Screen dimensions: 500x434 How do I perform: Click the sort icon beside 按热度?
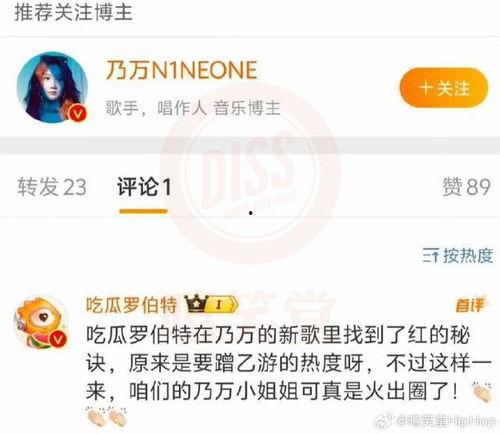430,256
